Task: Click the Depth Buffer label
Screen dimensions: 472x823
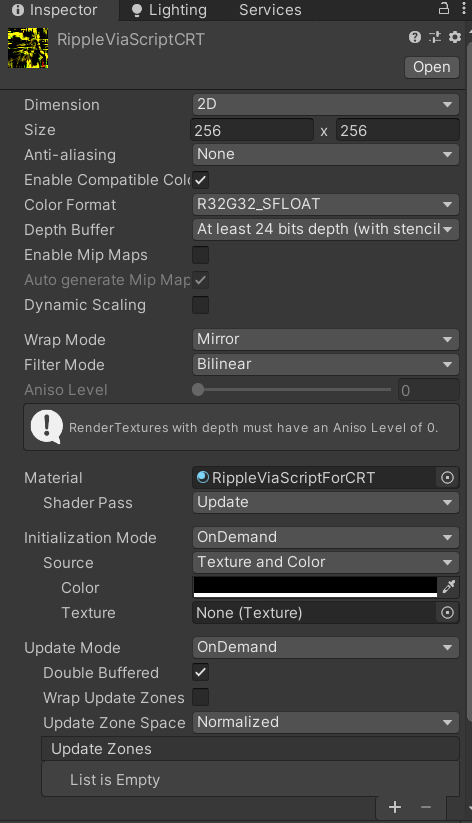Action: [x=69, y=229]
